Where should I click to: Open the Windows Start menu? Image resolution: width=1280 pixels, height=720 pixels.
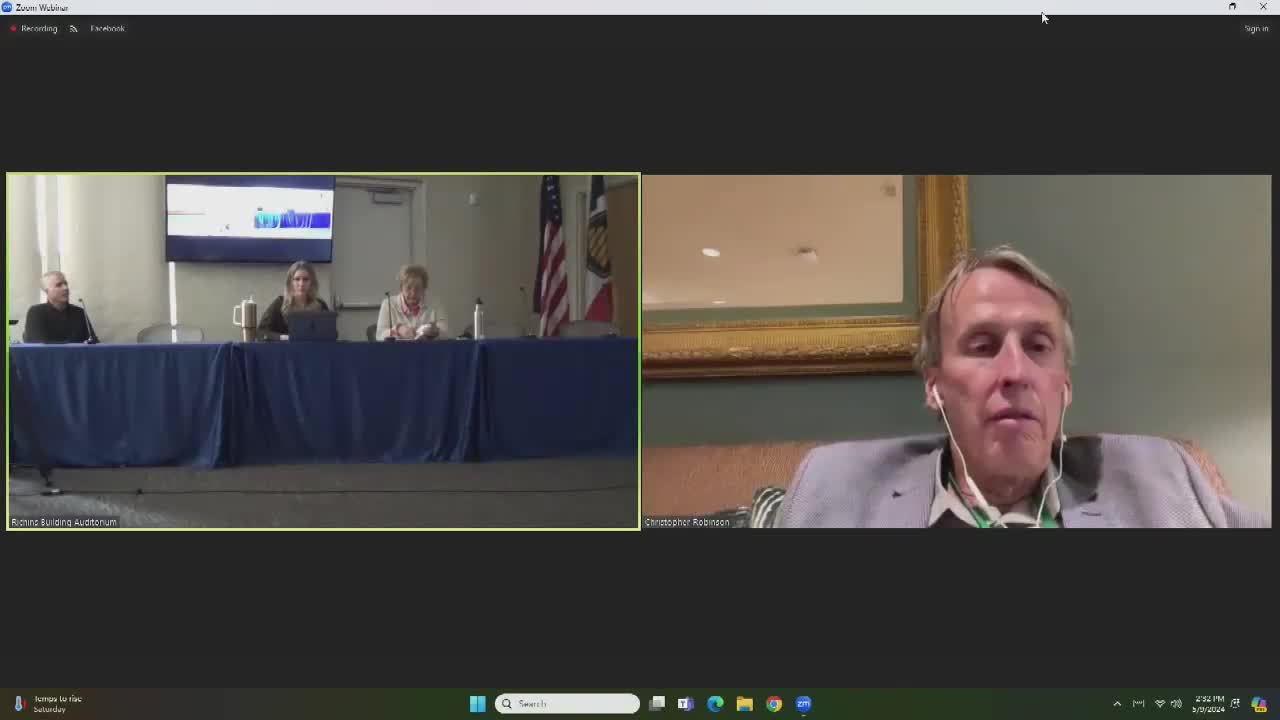478,704
